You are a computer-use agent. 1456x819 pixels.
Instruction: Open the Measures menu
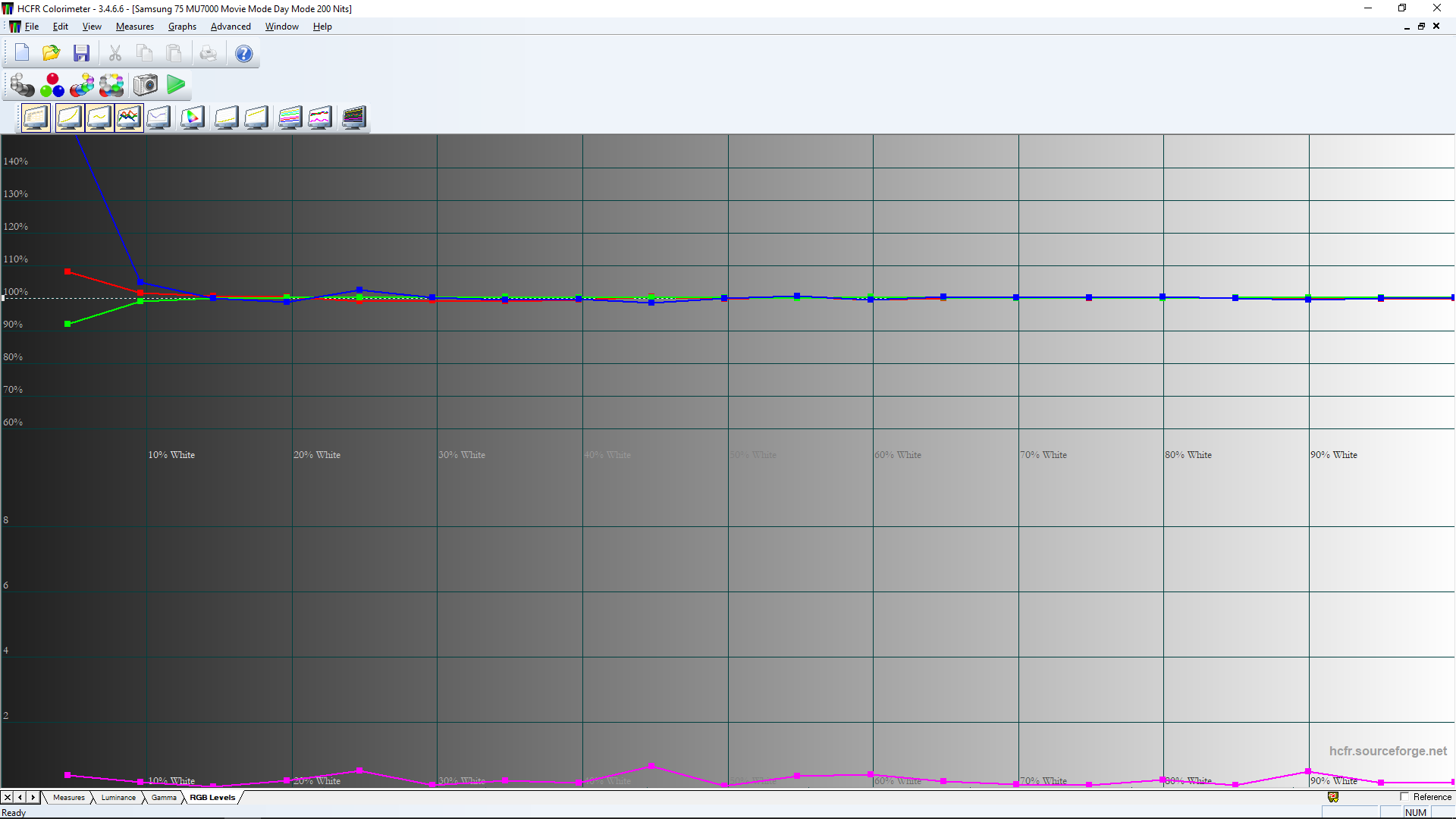coord(134,27)
